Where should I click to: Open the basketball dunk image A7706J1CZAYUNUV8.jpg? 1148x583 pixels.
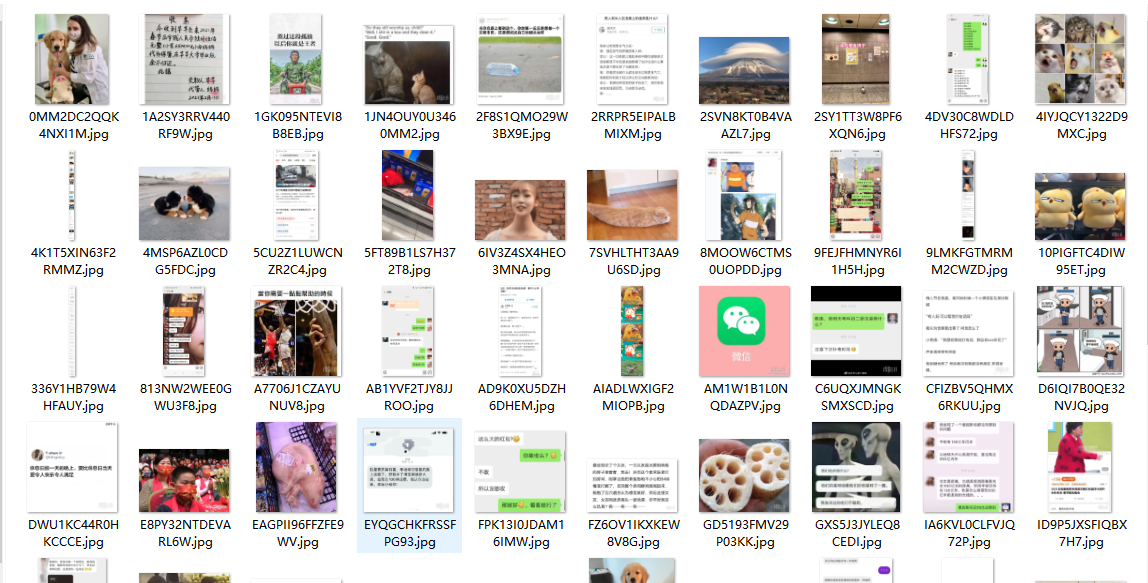coord(297,331)
